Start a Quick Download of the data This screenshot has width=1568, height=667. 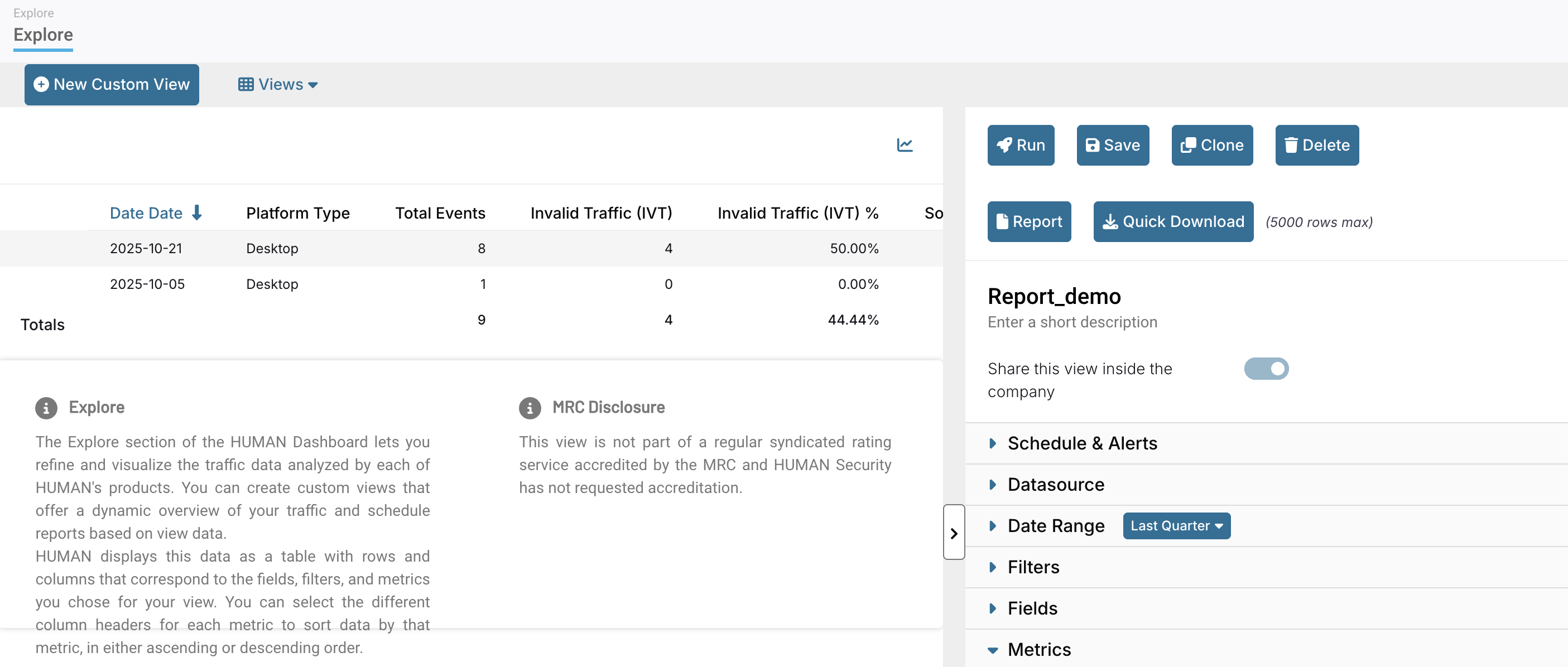coord(1172,221)
